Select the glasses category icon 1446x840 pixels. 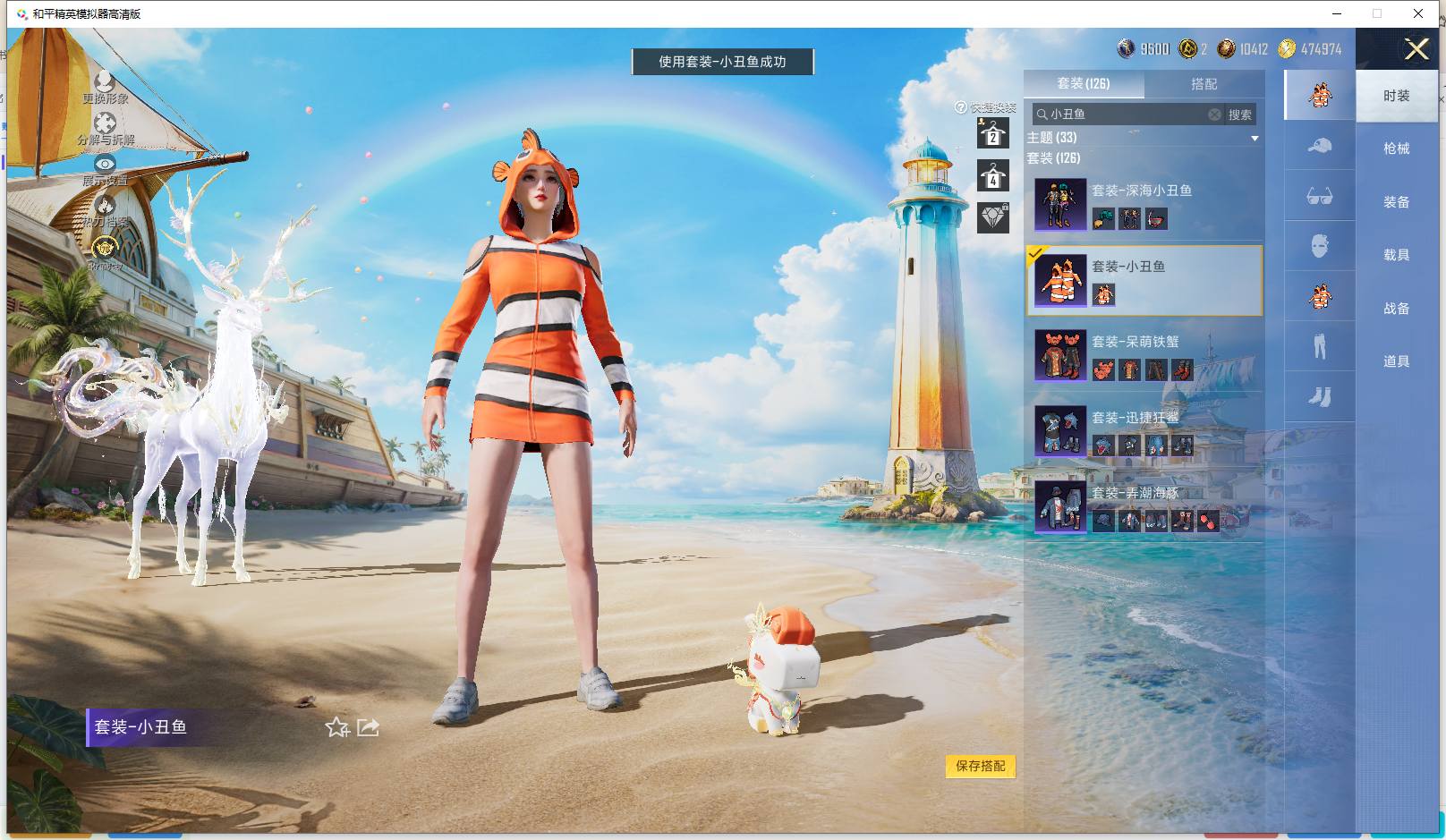point(1320,196)
